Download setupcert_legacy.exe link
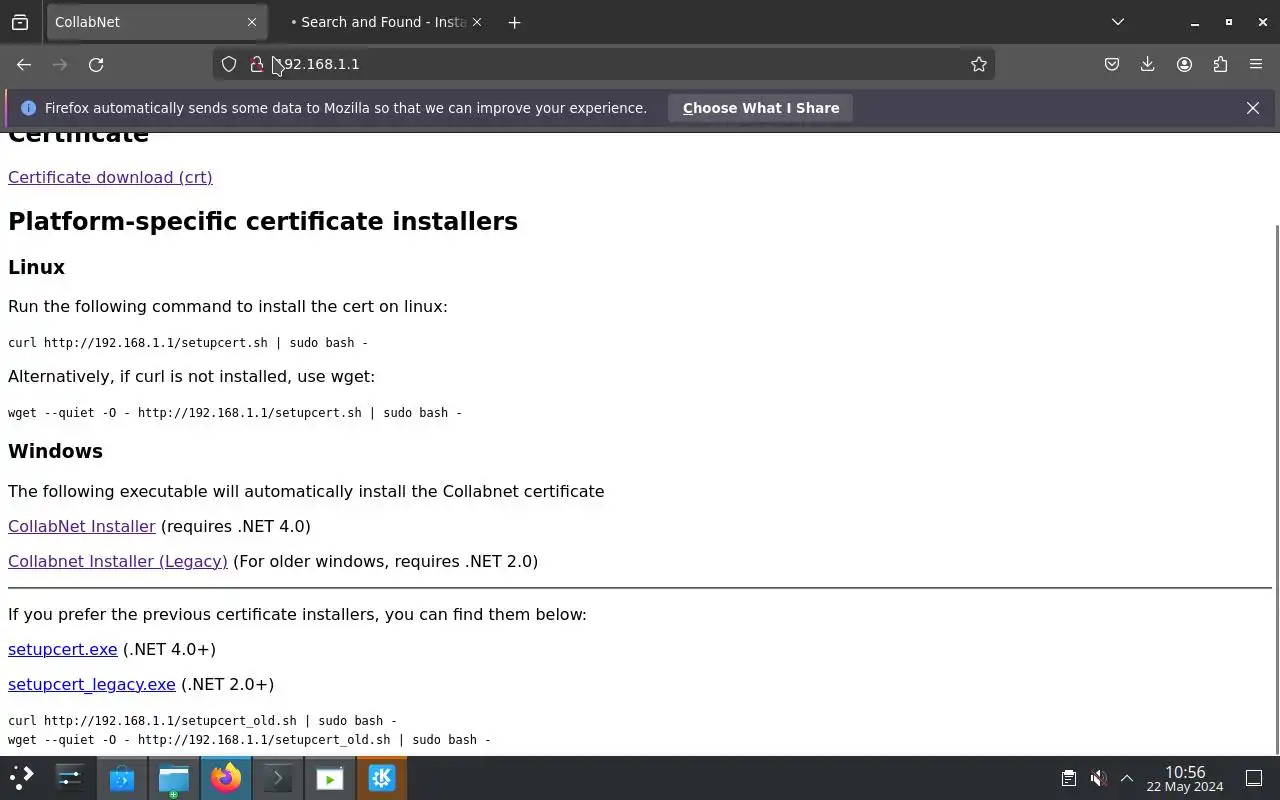The width and height of the screenshot is (1280, 800). [92, 684]
